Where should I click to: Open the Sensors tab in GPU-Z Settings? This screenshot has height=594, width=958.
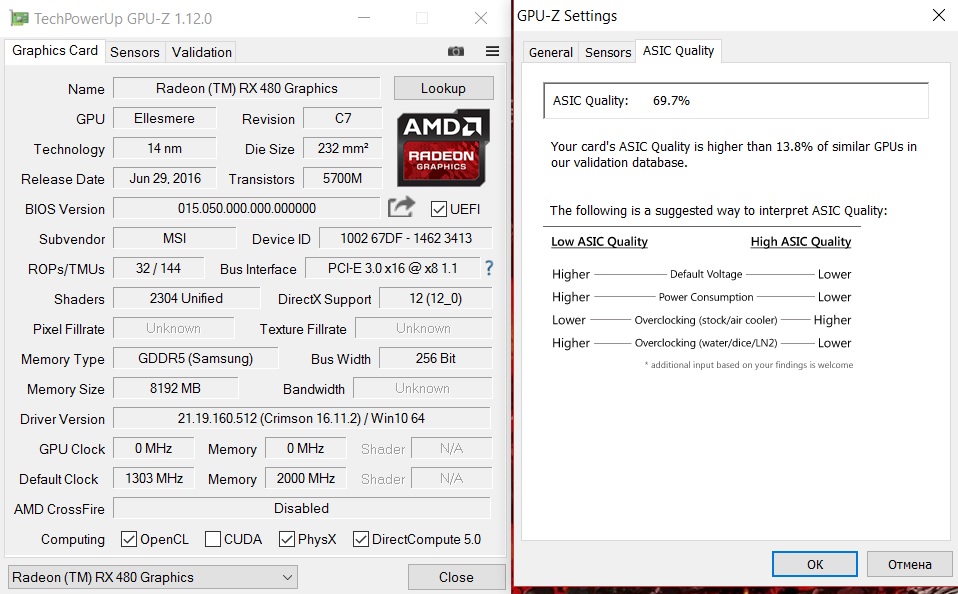pyautogui.click(x=608, y=53)
